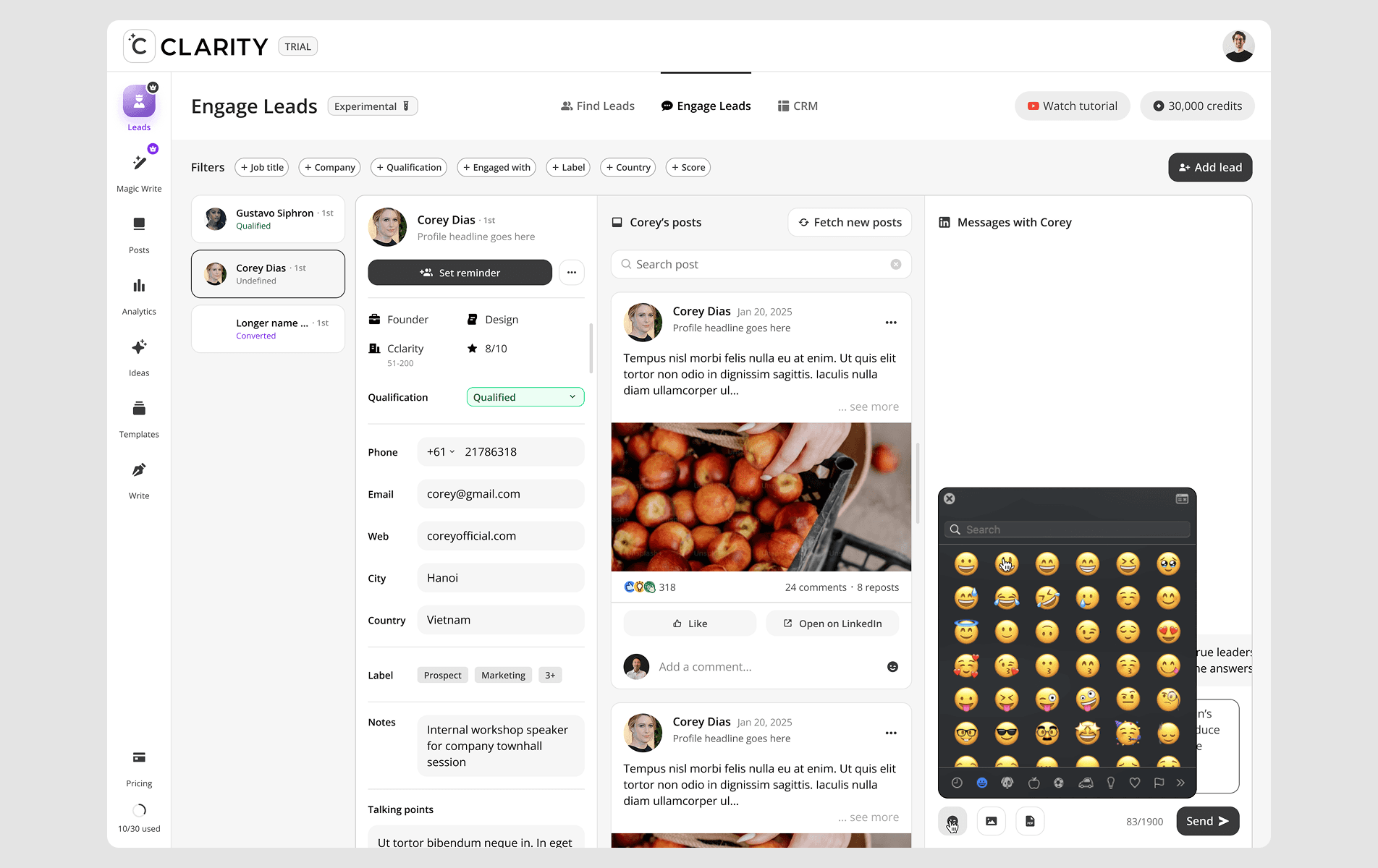This screenshot has width=1378, height=868.
Task: Attach a PDF file to the message
Action: (1030, 821)
